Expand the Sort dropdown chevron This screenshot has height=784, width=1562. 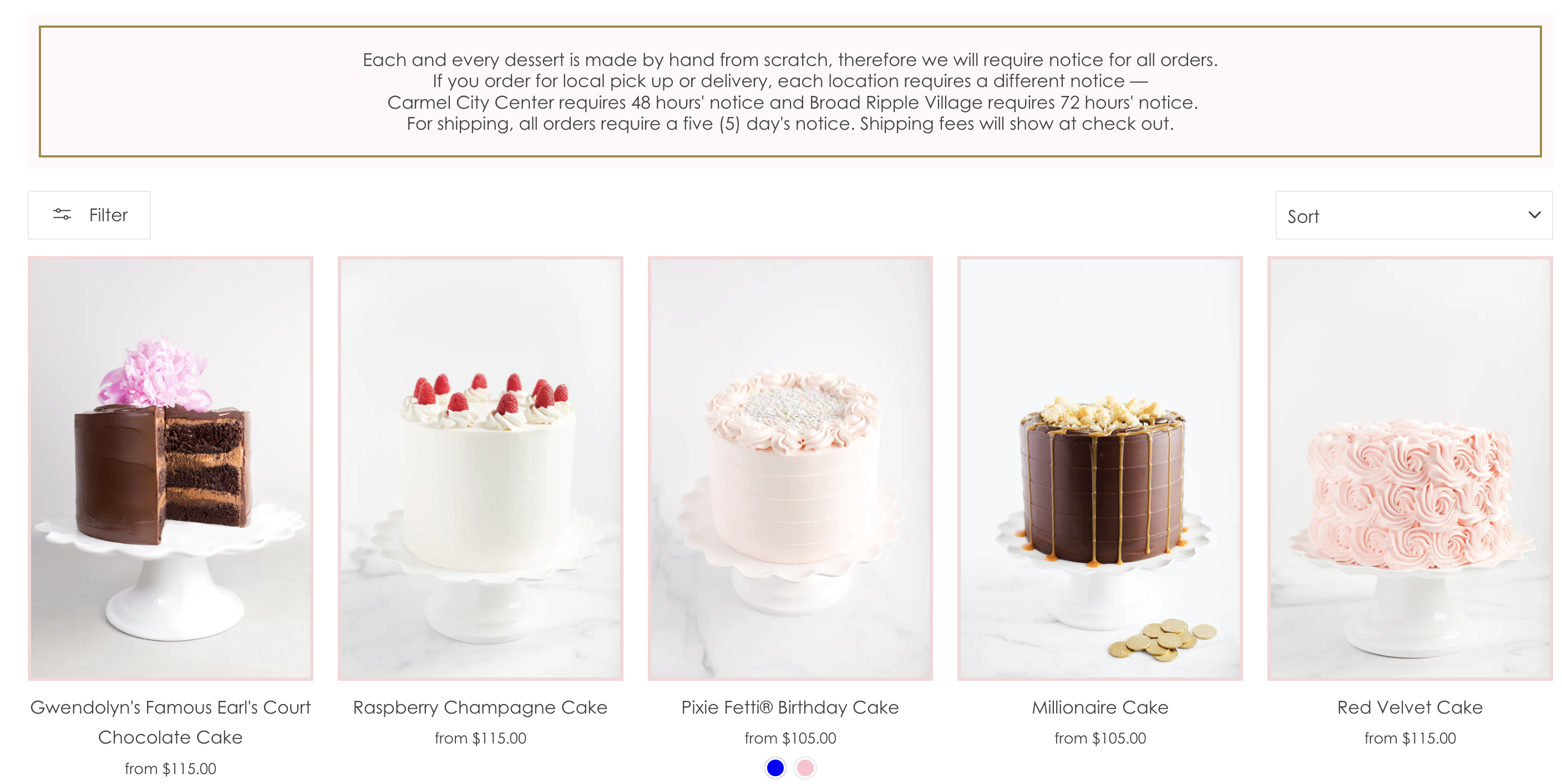coord(1534,215)
